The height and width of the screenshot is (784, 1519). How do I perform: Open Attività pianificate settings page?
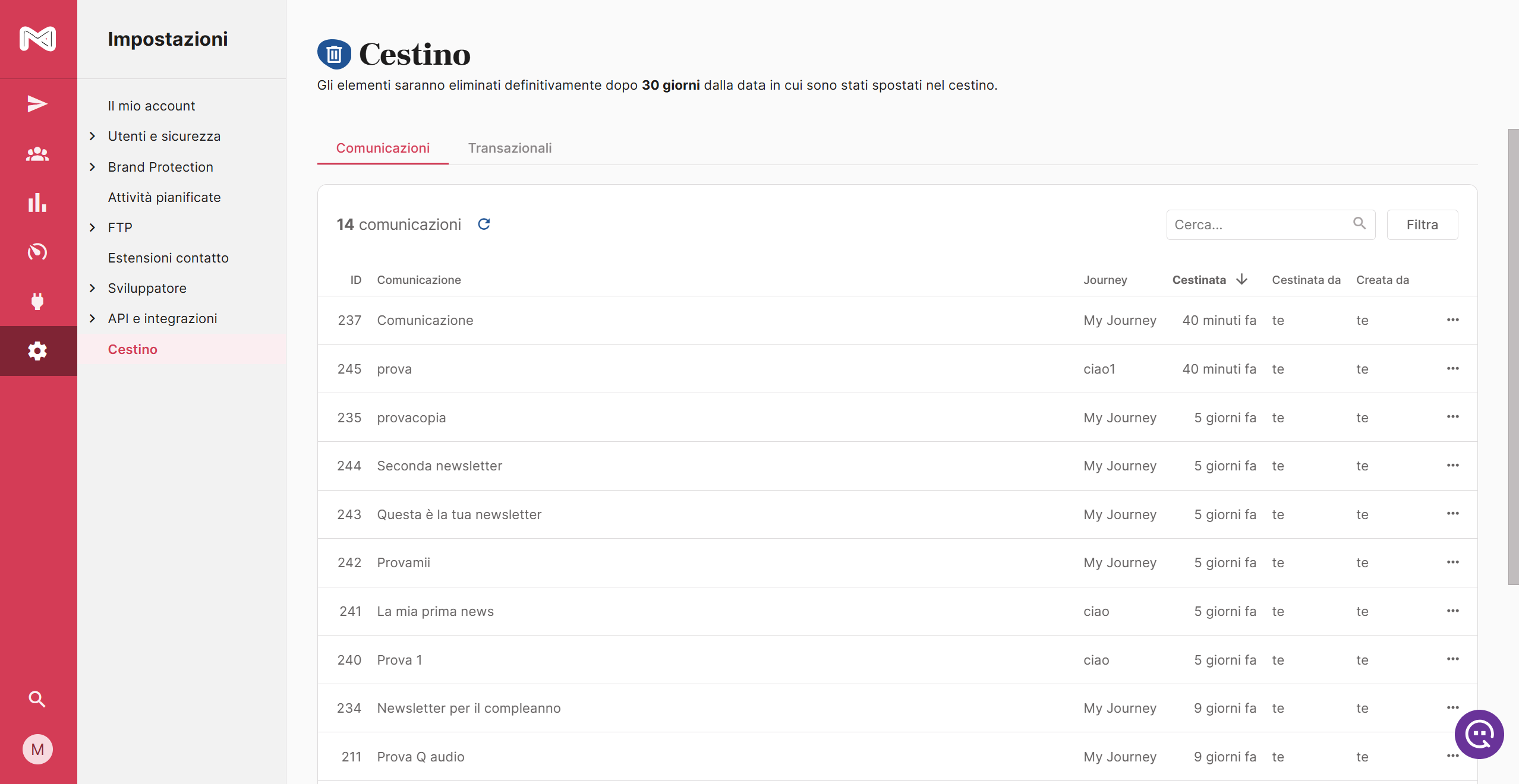164,197
